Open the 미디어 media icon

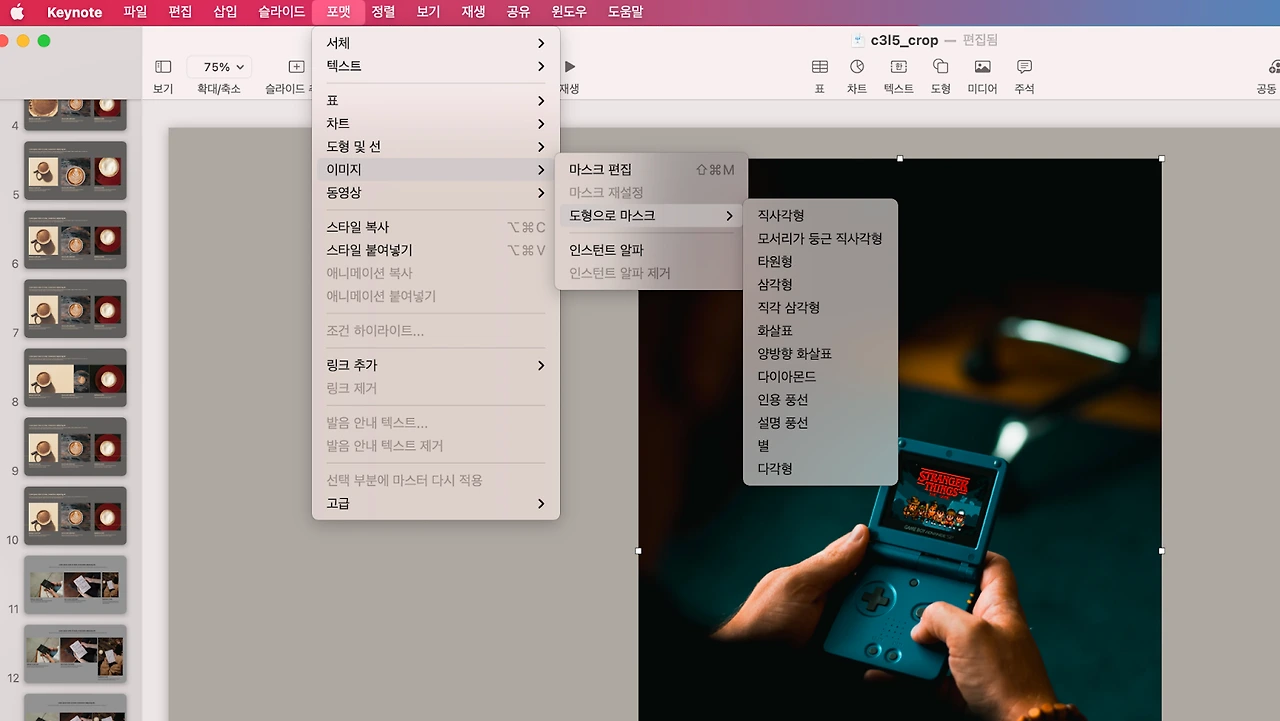point(982,67)
